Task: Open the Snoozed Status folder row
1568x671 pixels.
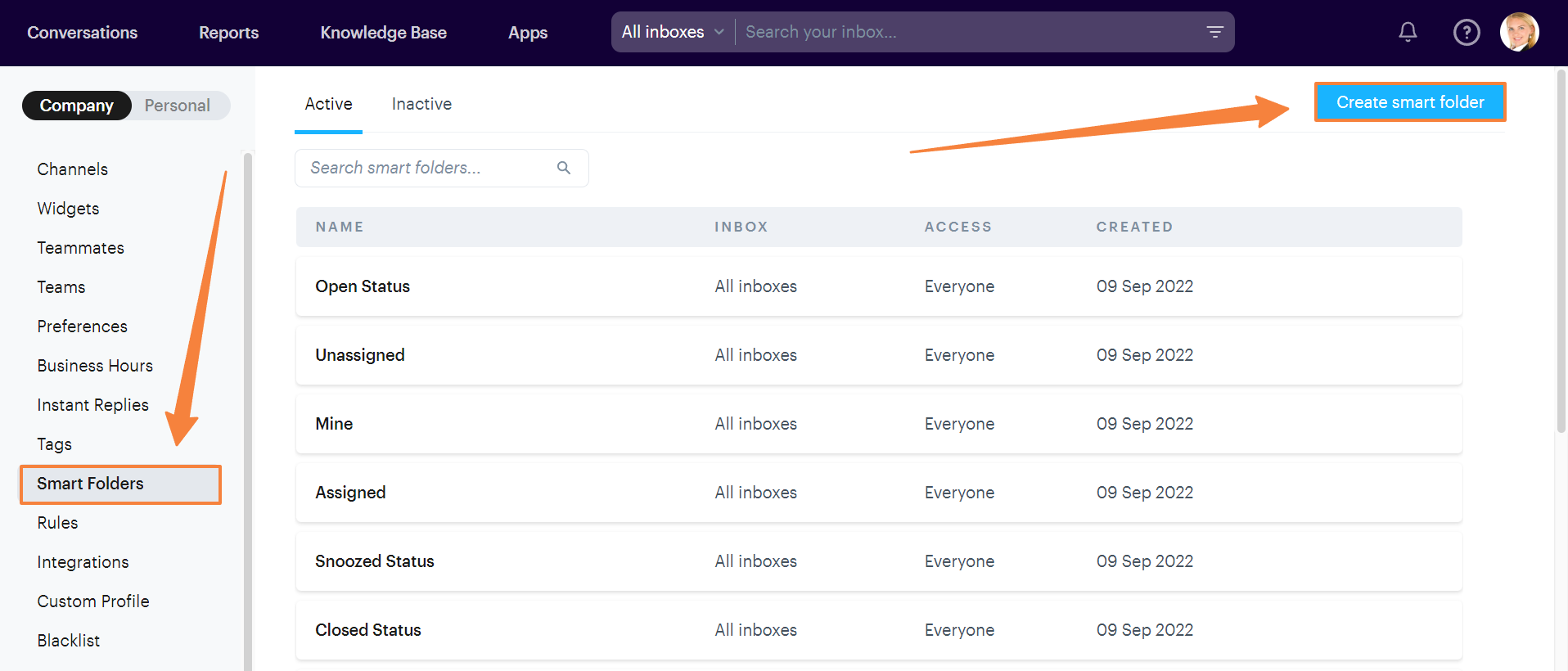Action: coord(375,561)
